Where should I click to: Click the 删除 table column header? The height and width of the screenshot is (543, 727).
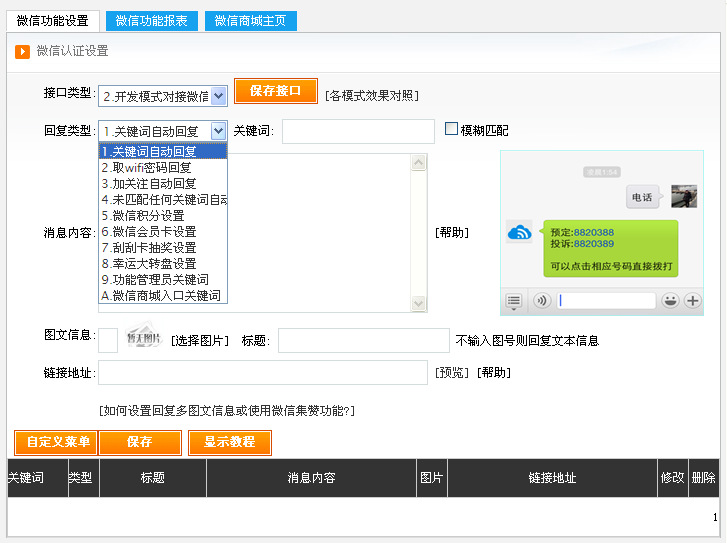point(703,477)
